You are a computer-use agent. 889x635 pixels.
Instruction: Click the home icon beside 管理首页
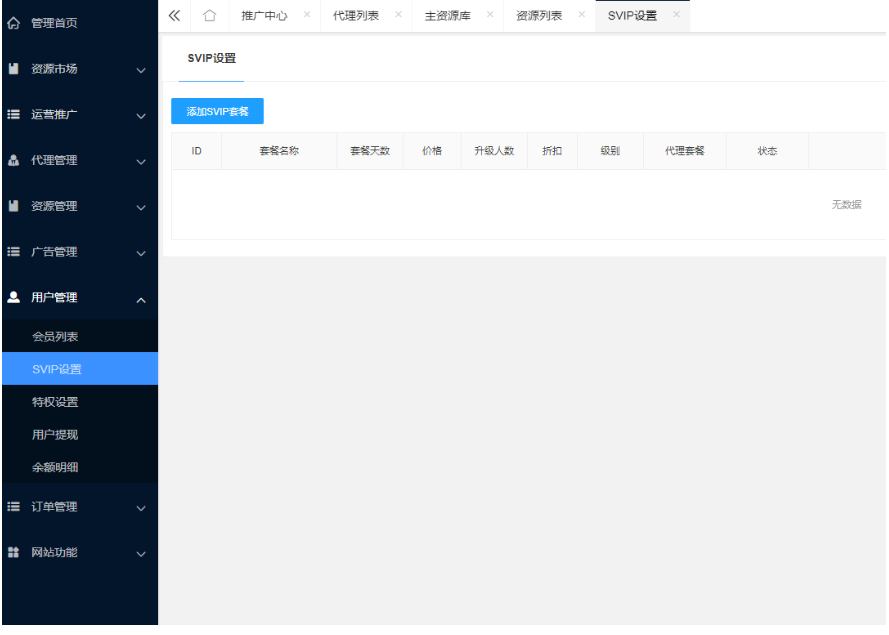(x=14, y=23)
